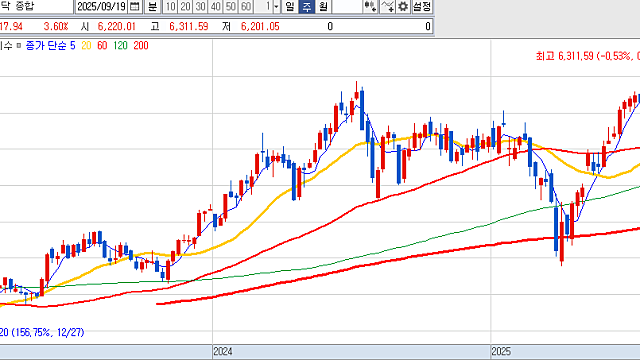This screenshot has width=640, height=360.
Task: Open the gear settings icon
Action: pos(403,6)
